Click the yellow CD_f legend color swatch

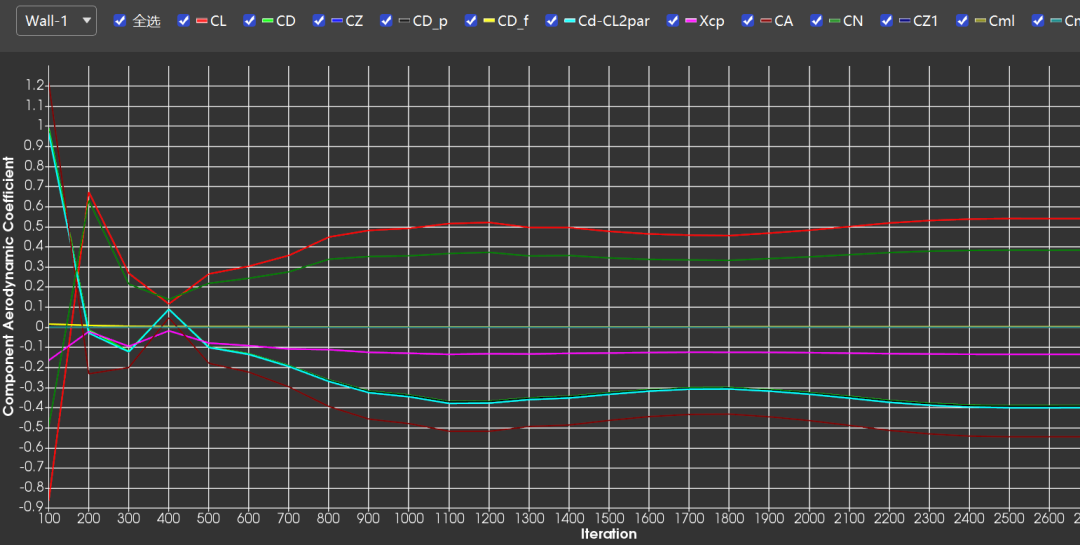489,21
